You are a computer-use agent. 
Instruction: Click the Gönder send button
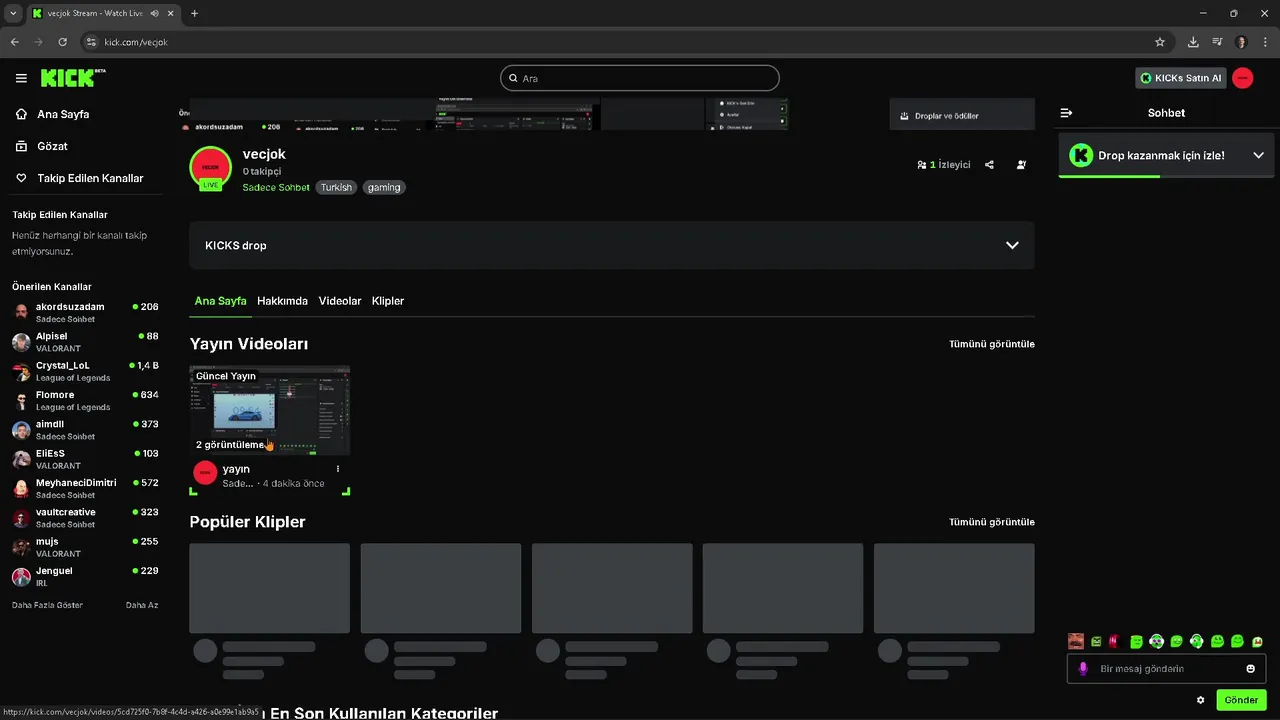tap(1241, 700)
